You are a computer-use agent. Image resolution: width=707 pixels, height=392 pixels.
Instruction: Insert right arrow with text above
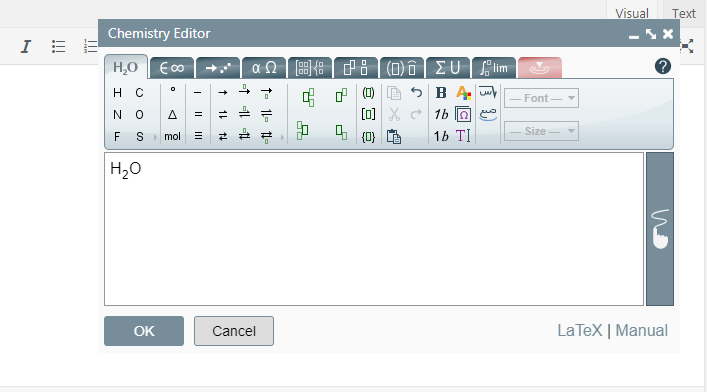click(x=244, y=91)
